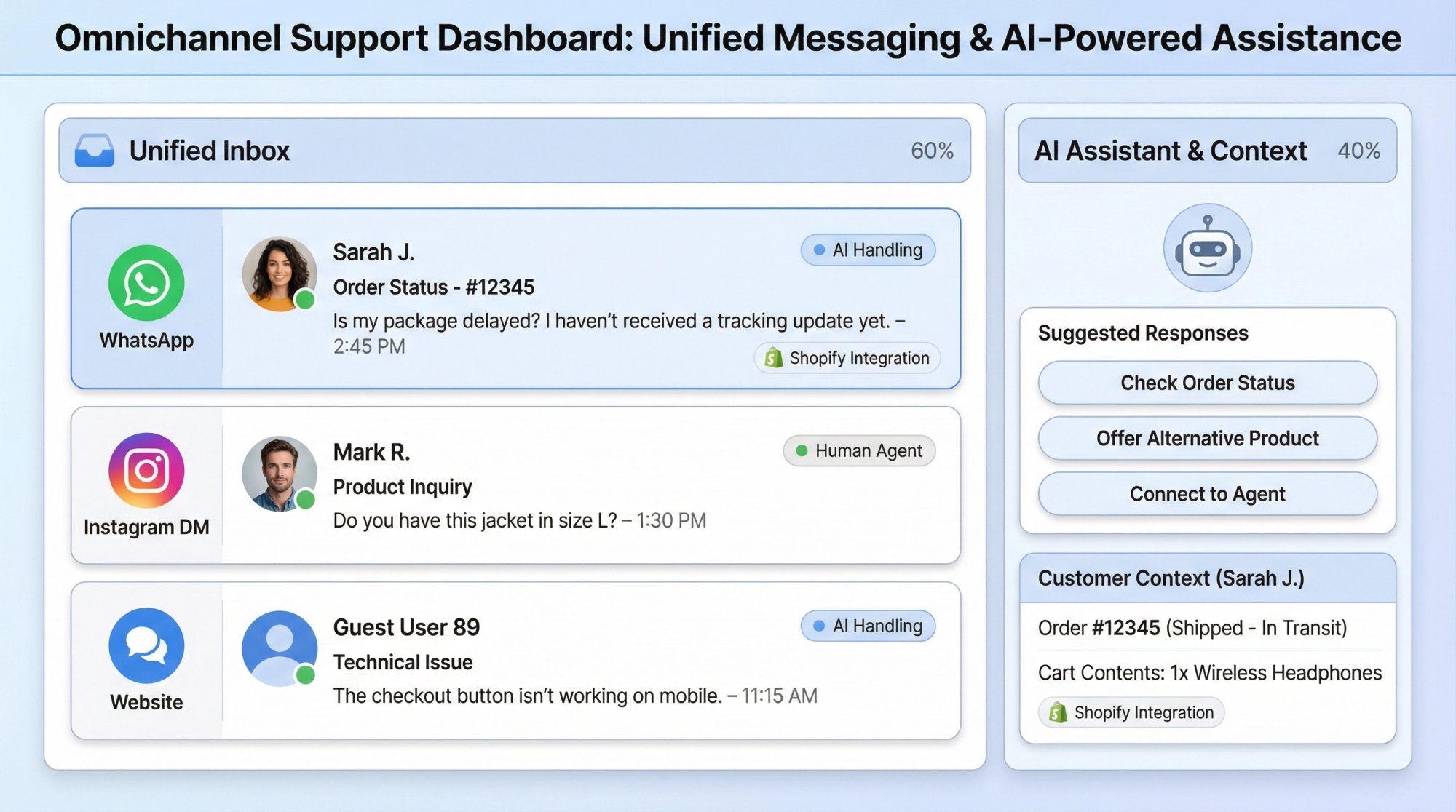The height and width of the screenshot is (812, 1456).
Task: Click the checkout button isn't working message
Action: (x=527, y=696)
